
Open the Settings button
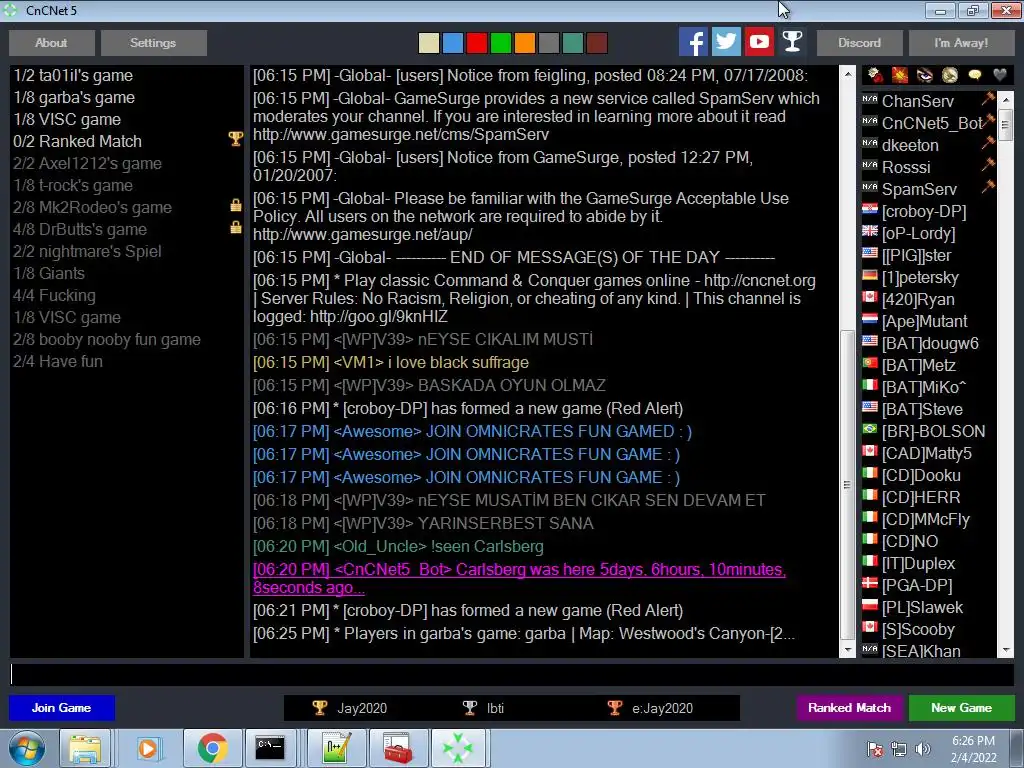(x=153, y=42)
